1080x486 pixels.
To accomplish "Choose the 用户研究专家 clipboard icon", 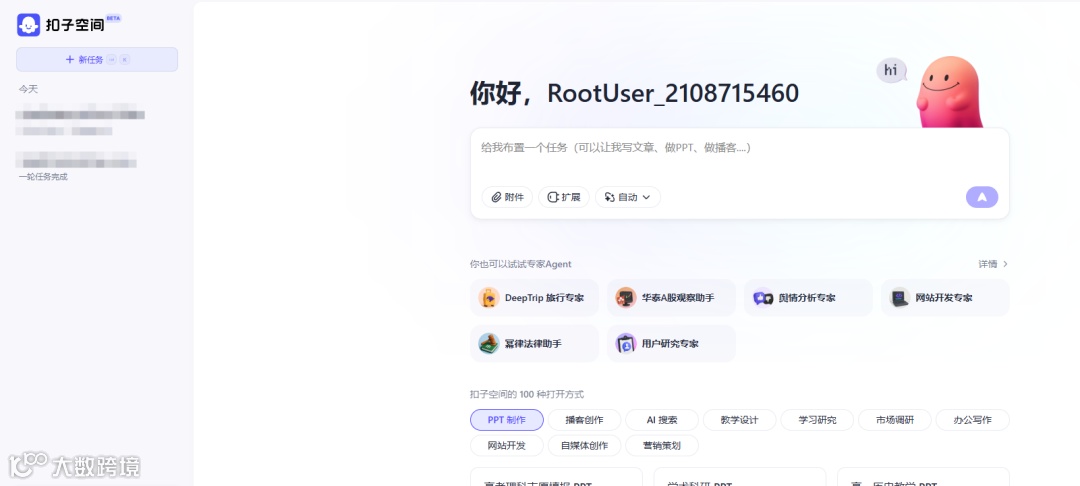I will click(x=625, y=344).
